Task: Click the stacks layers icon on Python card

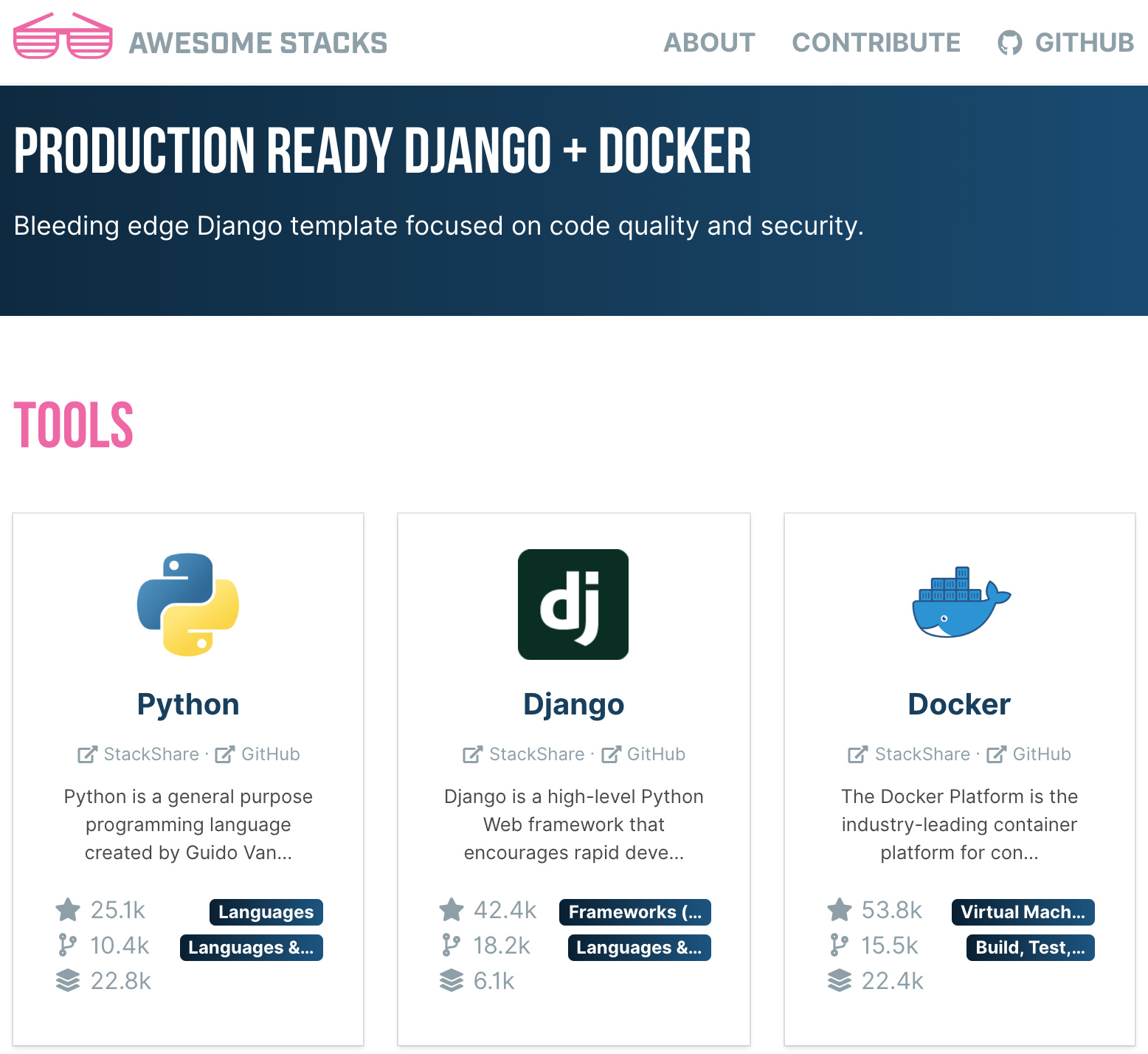Action: tap(68, 980)
